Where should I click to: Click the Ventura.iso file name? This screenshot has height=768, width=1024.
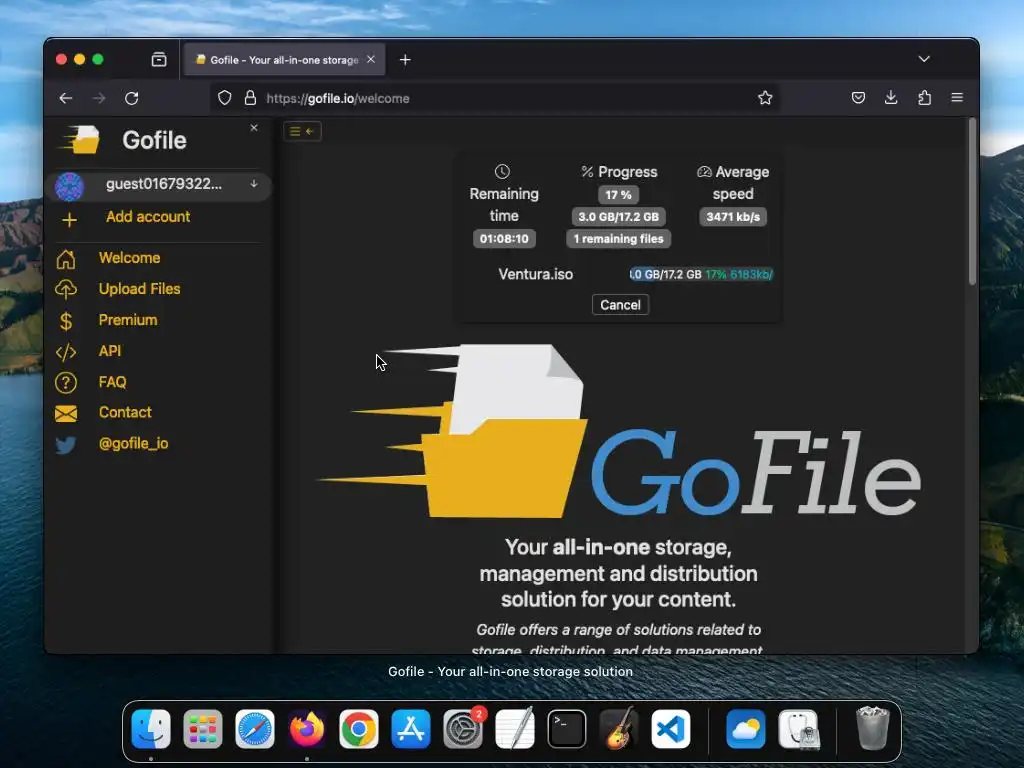point(536,274)
